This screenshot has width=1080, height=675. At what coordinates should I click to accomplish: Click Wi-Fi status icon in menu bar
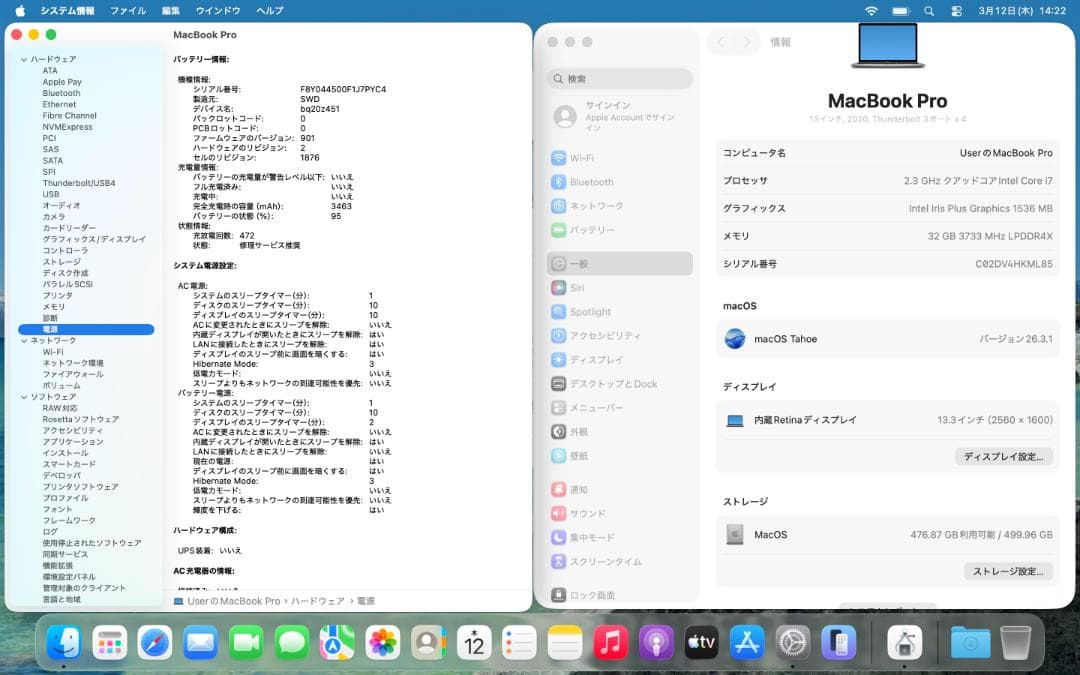point(871,11)
